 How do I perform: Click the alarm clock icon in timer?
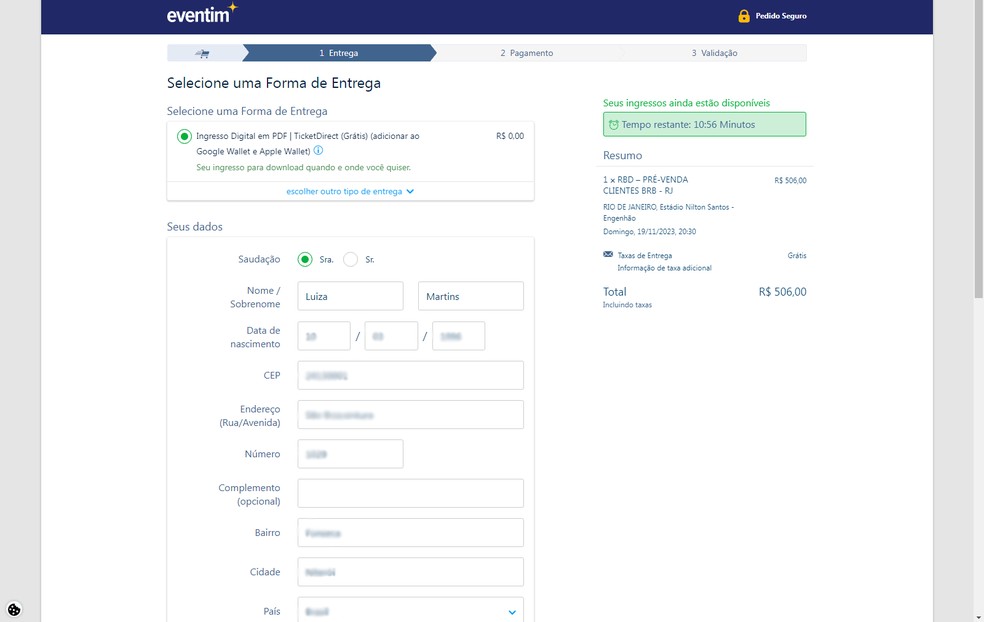[x=613, y=125]
